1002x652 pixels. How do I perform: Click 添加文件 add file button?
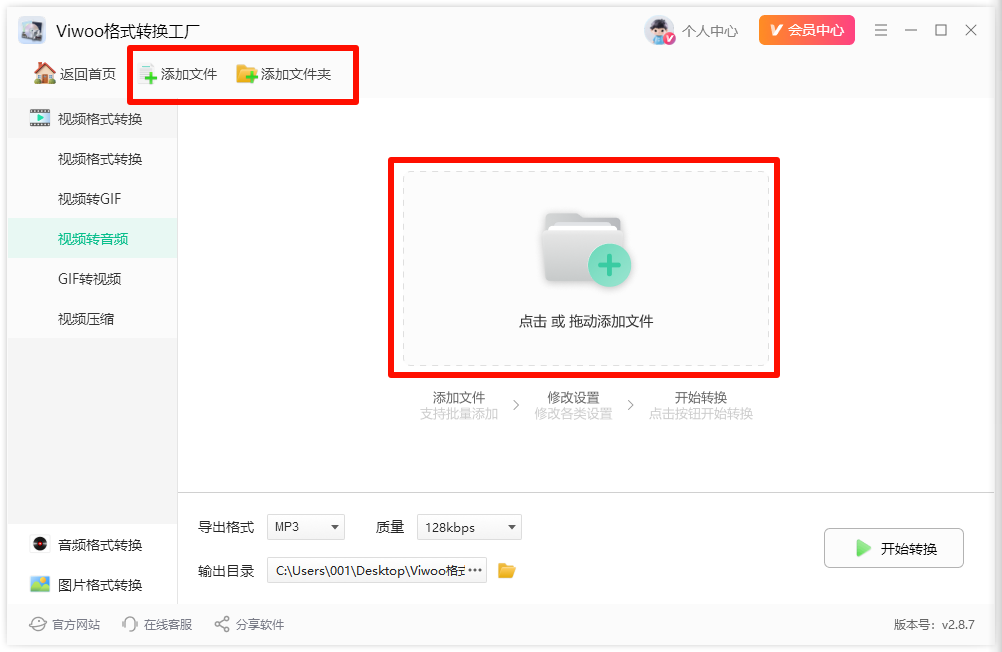coord(178,74)
